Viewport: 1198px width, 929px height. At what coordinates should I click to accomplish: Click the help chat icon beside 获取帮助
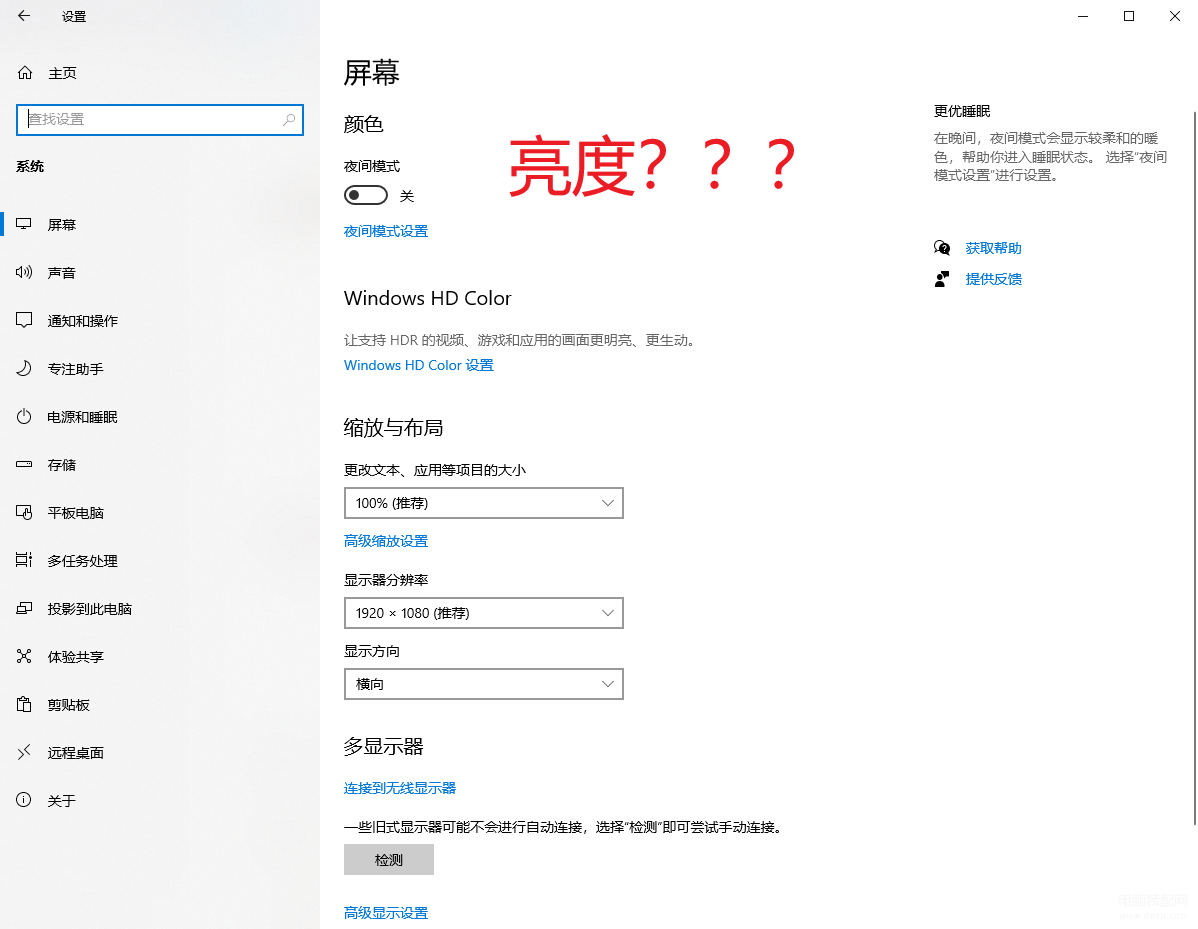tap(942, 248)
